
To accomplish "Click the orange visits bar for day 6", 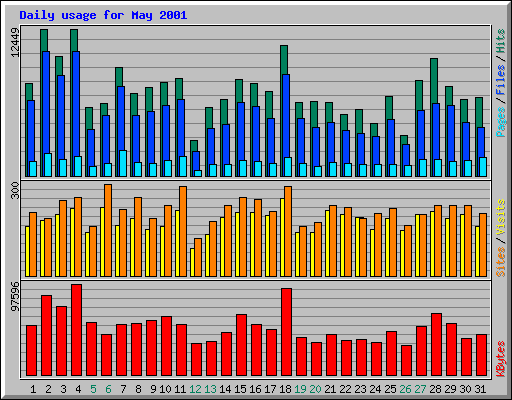I will 108,230.
